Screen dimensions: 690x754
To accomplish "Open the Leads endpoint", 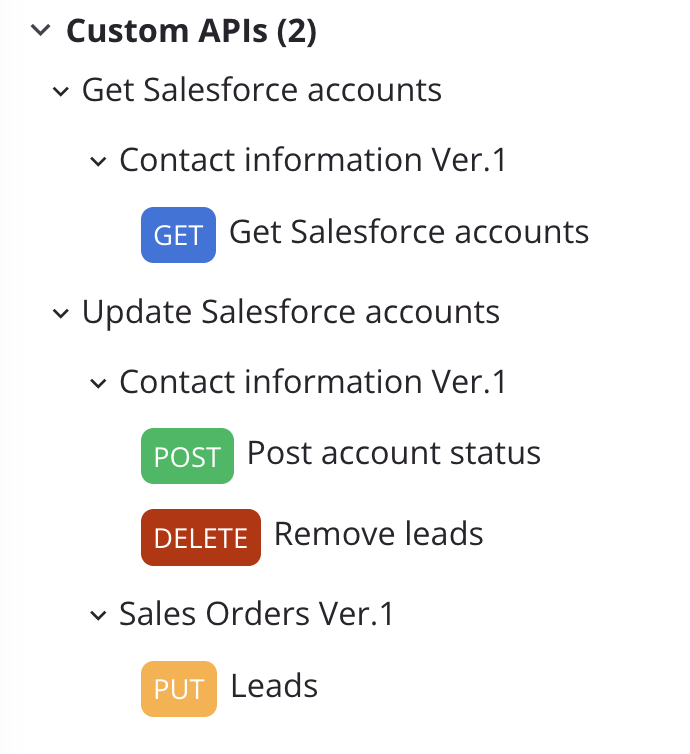I will pyautogui.click(x=274, y=686).
